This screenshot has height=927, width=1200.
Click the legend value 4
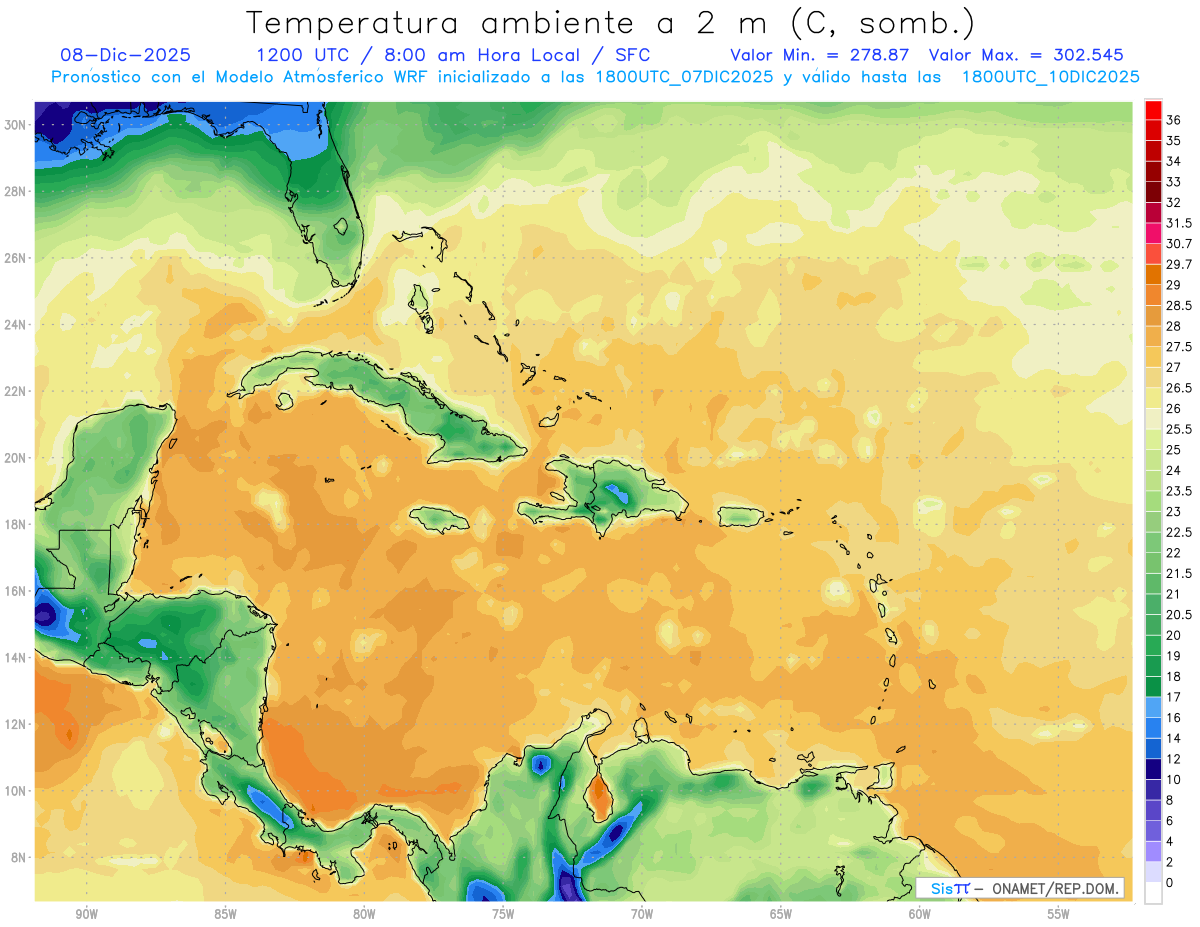[1171, 841]
